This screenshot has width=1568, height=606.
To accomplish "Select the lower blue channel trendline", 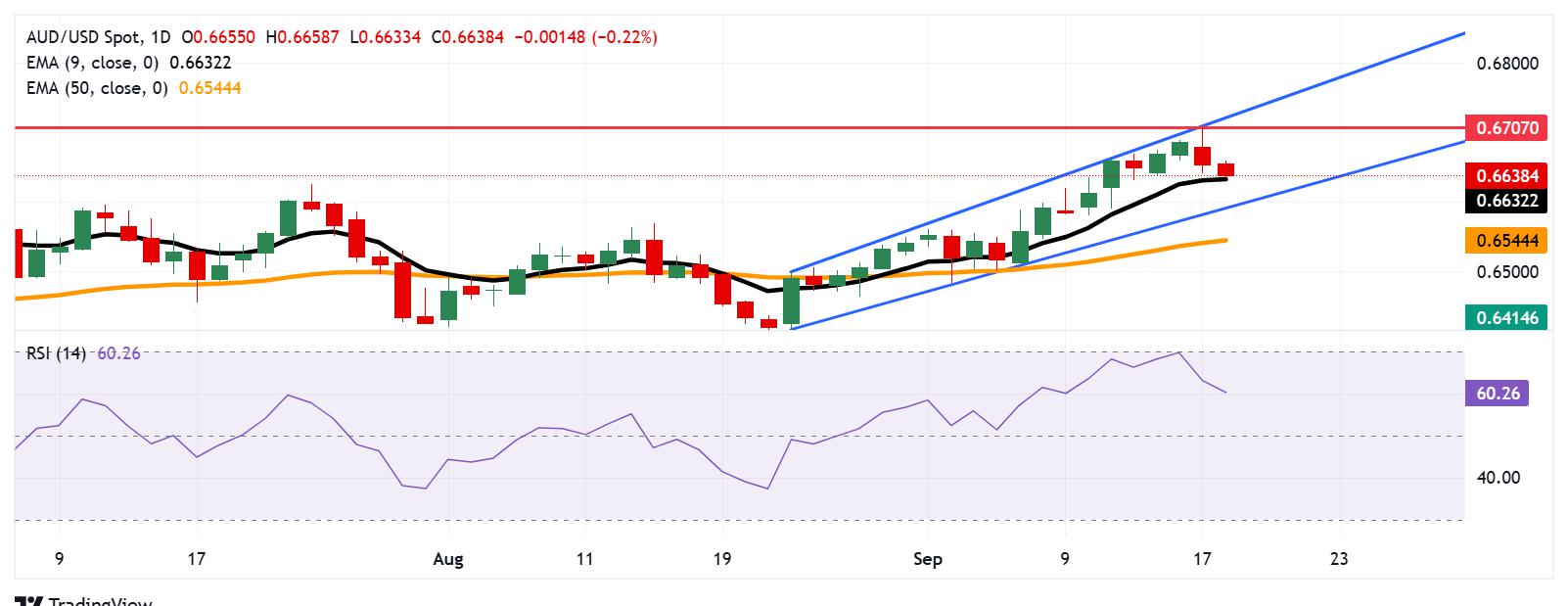I will coord(1126,234).
